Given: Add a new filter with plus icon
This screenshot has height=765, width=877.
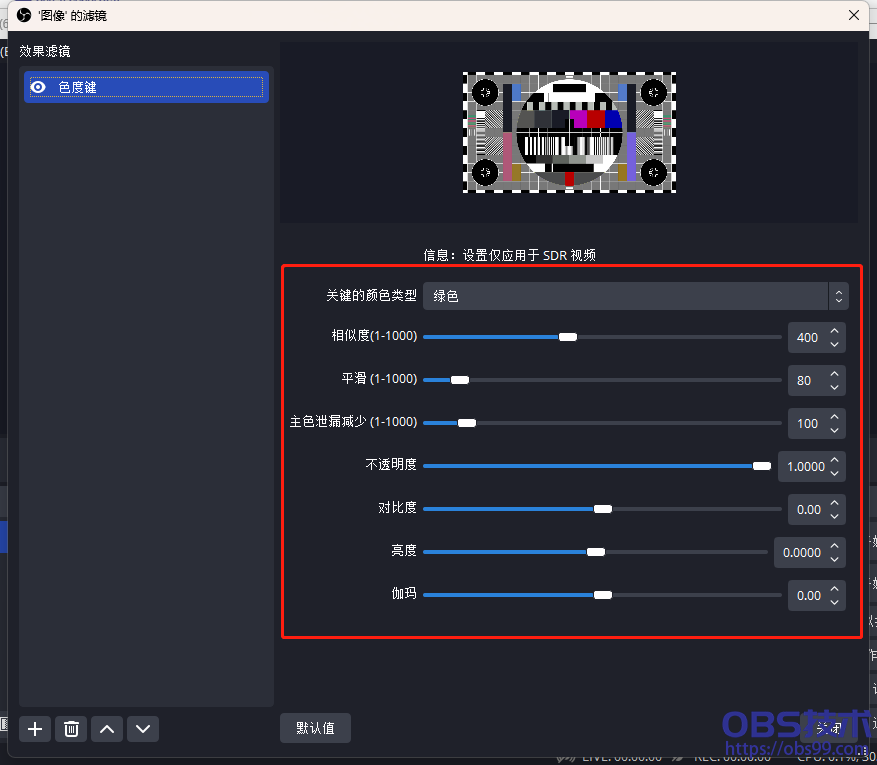Looking at the screenshot, I should tap(35, 729).
